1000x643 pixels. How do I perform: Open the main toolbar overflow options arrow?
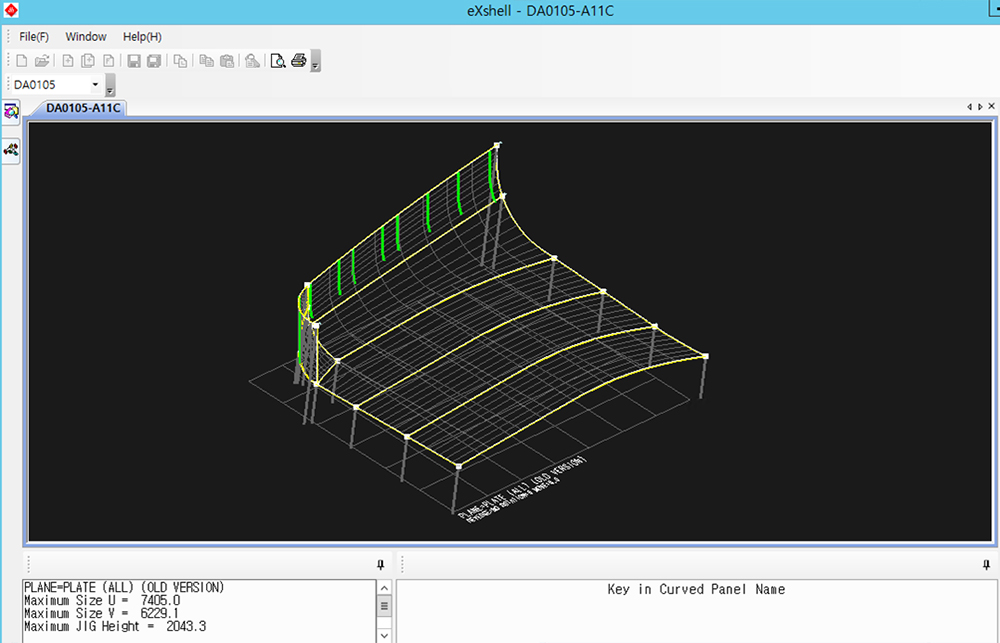tap(316, 62)
